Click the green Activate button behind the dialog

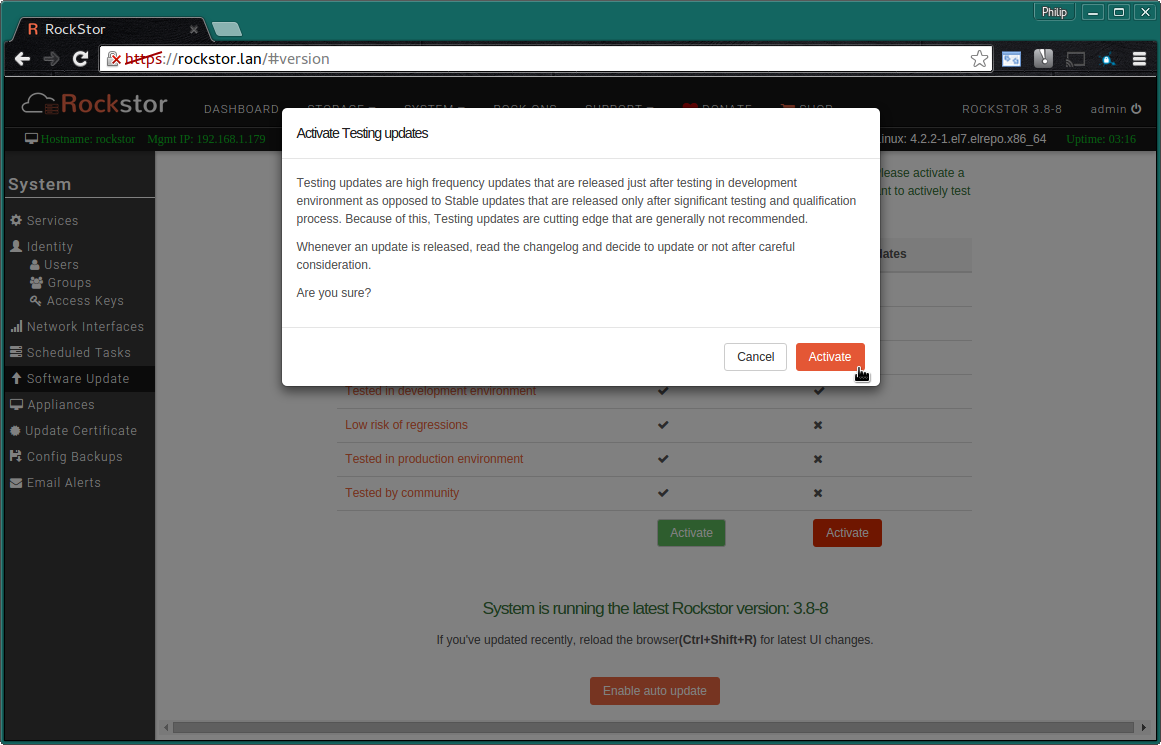click(692, 533)
